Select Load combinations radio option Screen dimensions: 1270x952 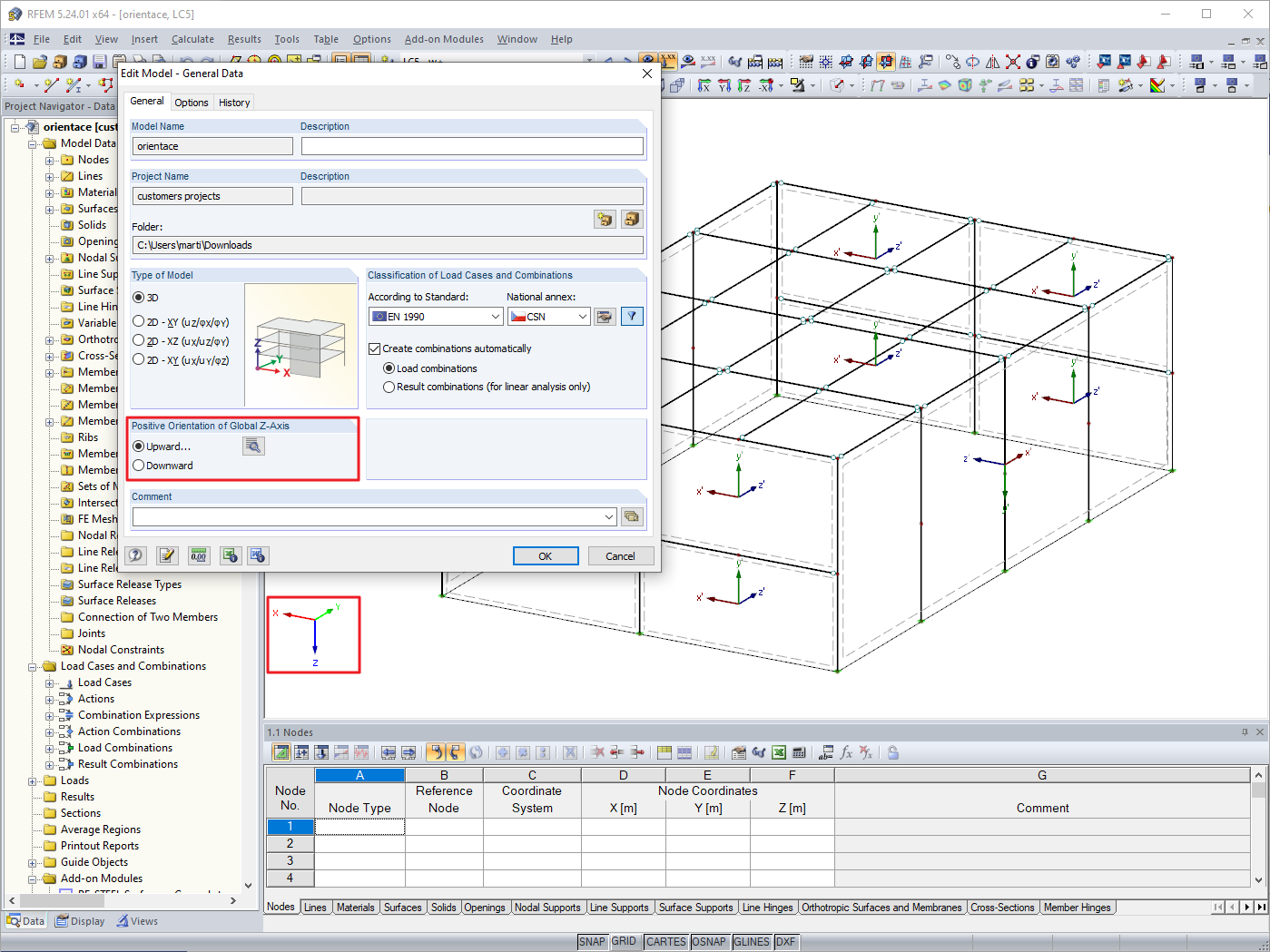389,368
